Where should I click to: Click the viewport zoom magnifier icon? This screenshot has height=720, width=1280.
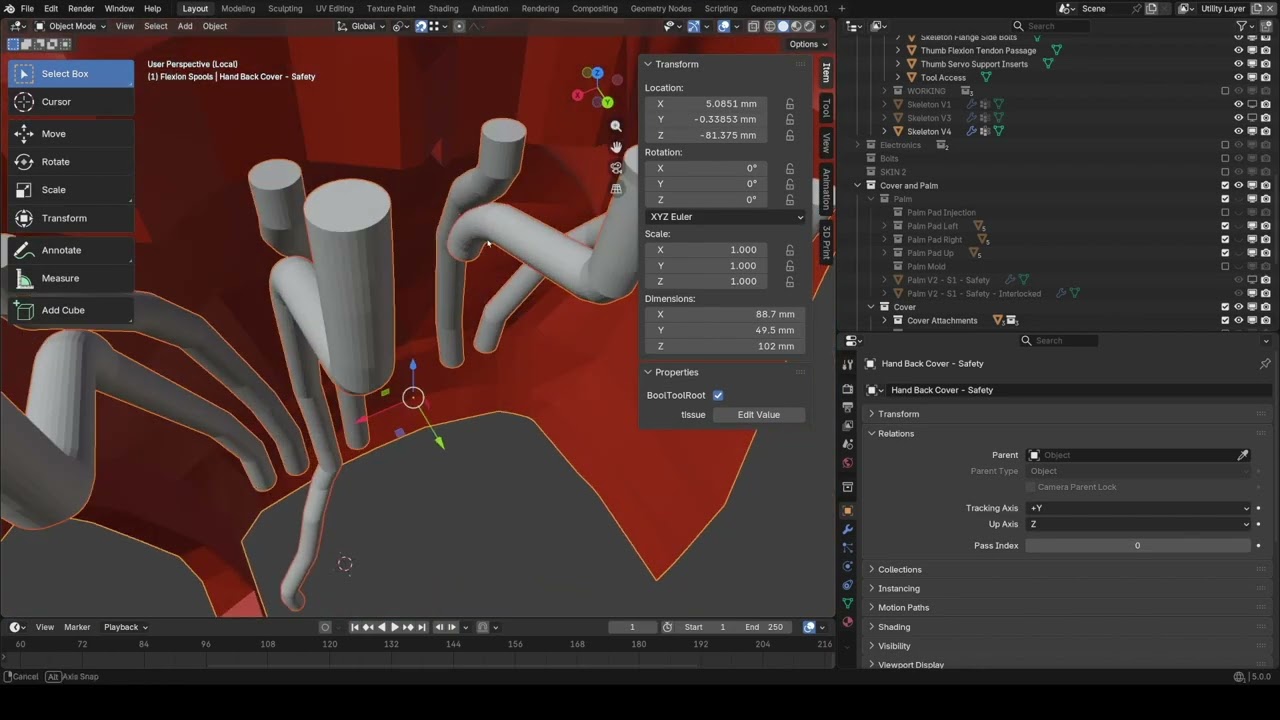coord(616,126)
